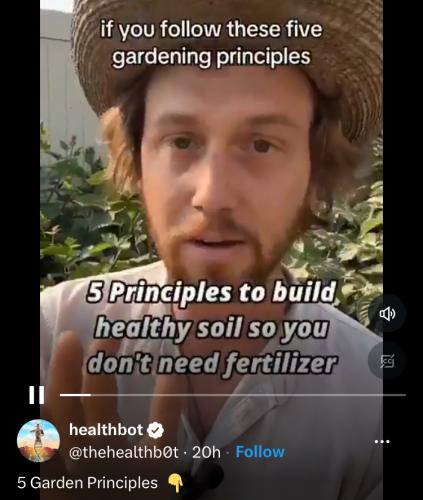
Task: Click the '5 Principles to build healthy soil' overlay
Action: 212,328
